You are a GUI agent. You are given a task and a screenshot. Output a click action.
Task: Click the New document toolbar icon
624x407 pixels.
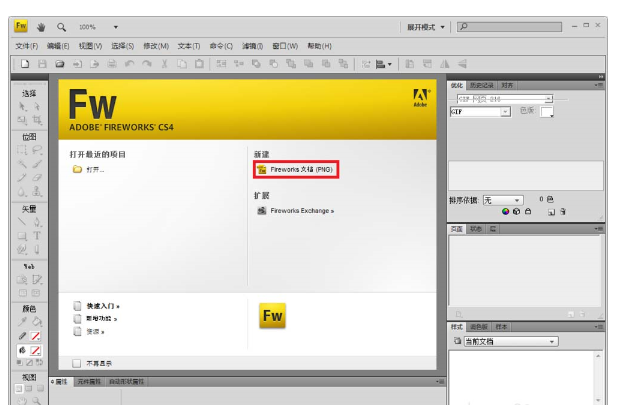coord(25,64)
